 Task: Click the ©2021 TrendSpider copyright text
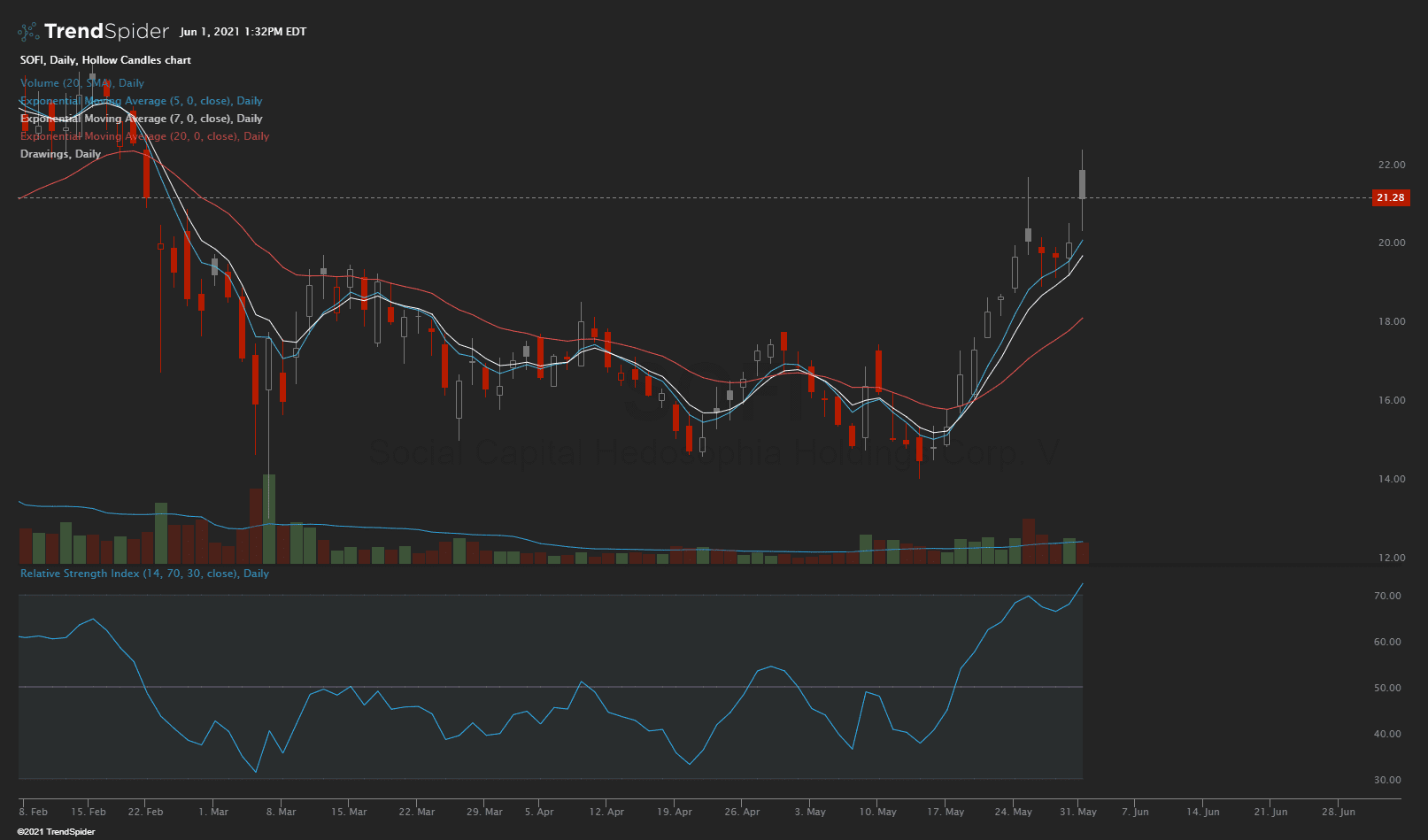(56, 832)
